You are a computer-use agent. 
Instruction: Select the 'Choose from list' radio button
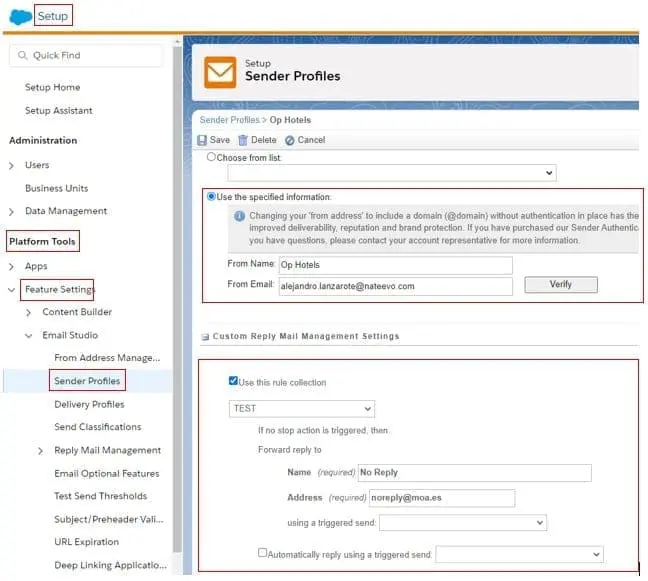pos(211,157)
